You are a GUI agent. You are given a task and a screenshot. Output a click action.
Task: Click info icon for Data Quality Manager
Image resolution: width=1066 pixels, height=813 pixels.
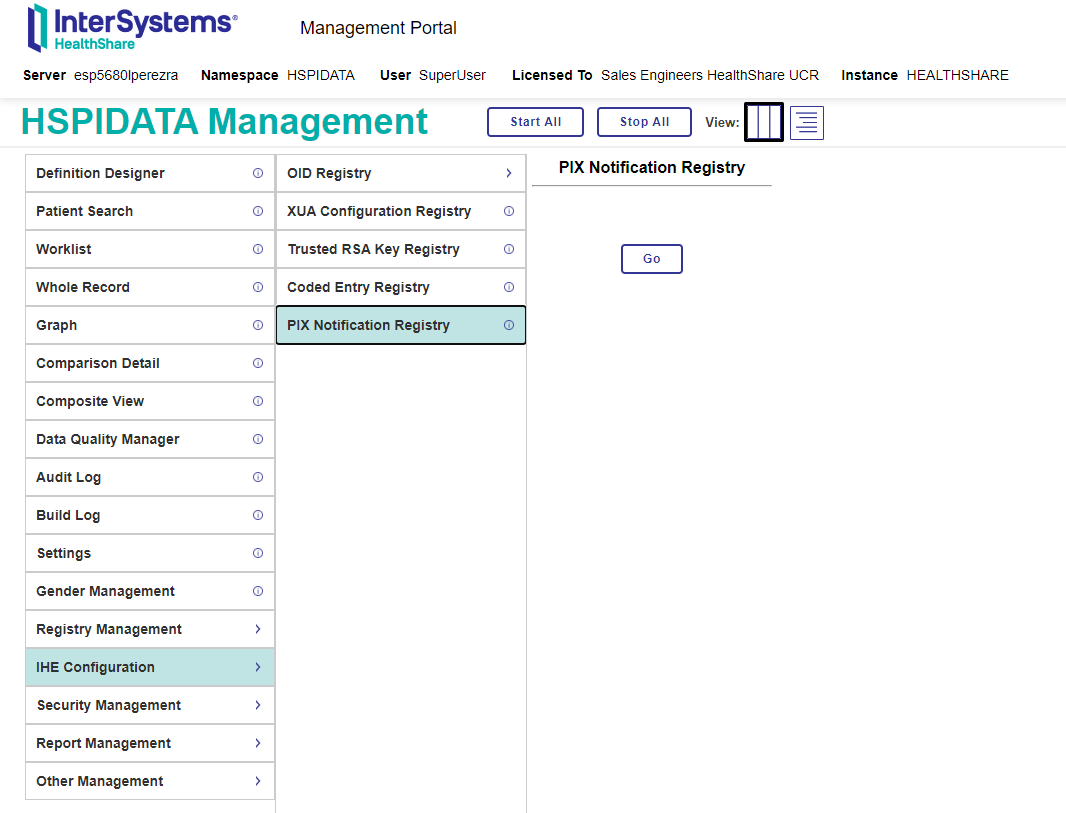tap(258, 440)
